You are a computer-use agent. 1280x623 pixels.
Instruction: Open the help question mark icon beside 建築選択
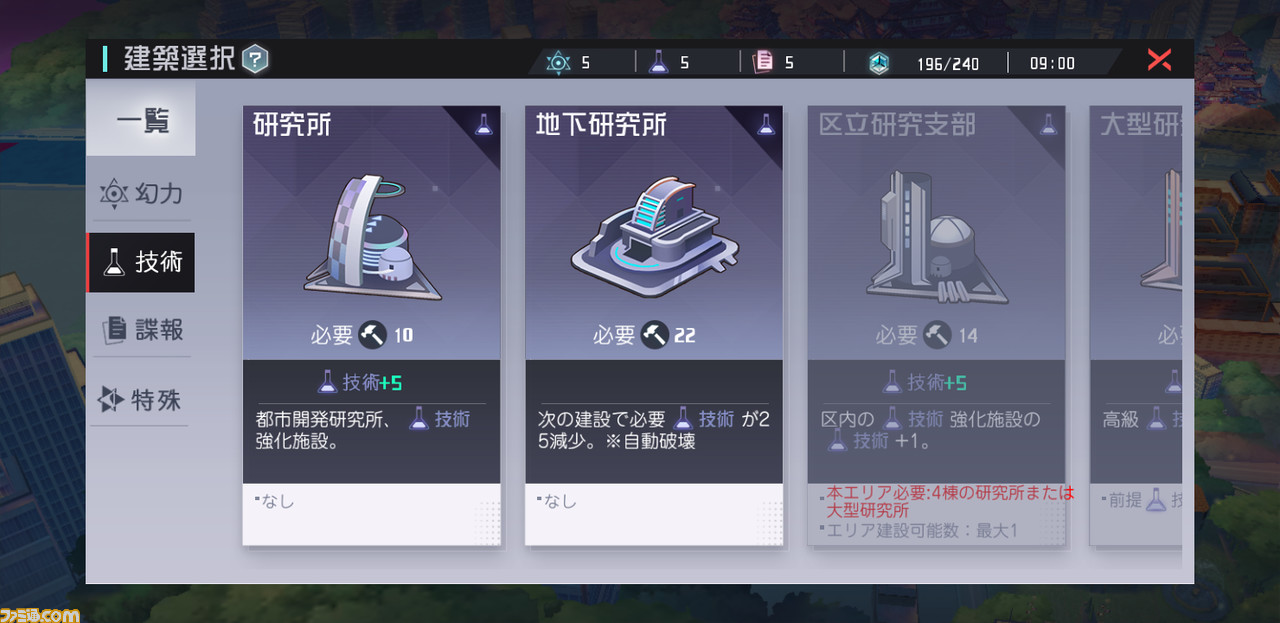pos(255,59)
